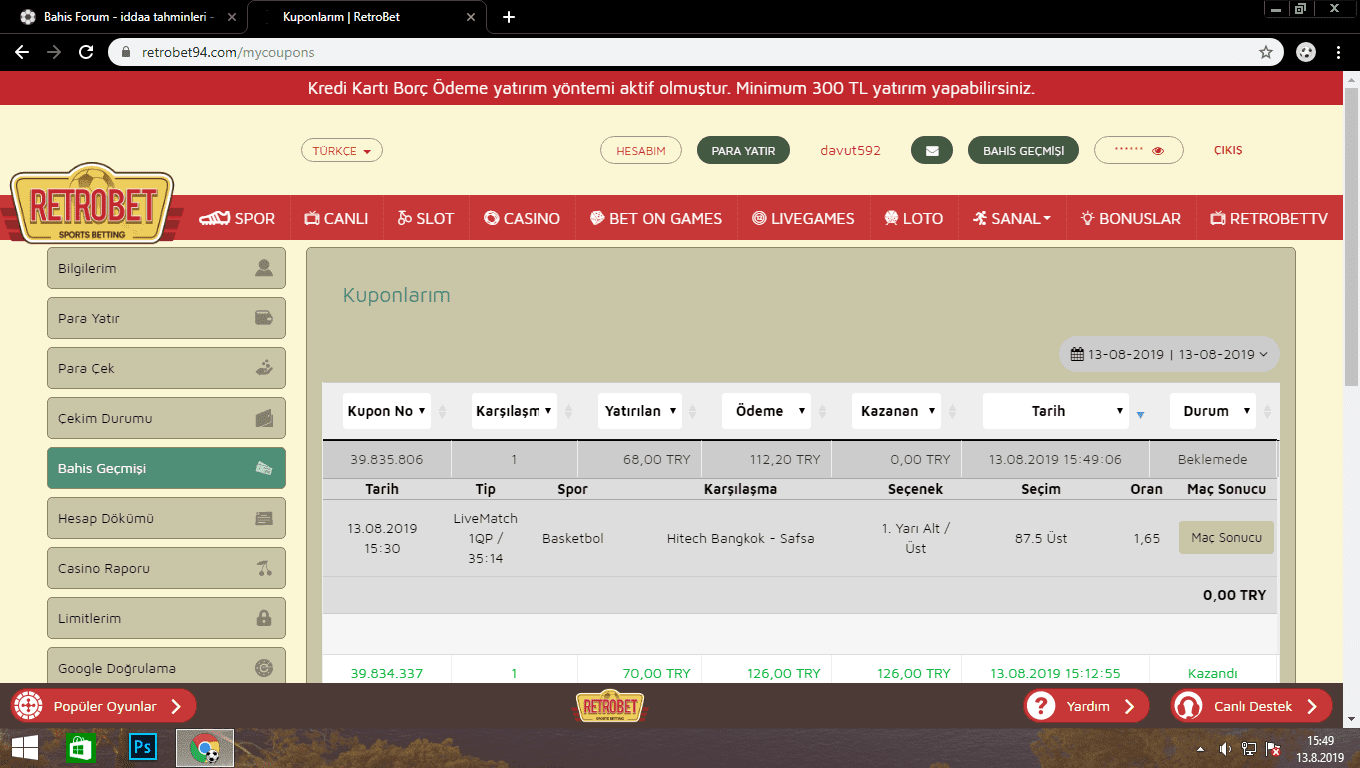Click the BAHİS GEÇMİŞİ header button
The width and height of the screenshot is (1360, 768).
[1023, 150]
